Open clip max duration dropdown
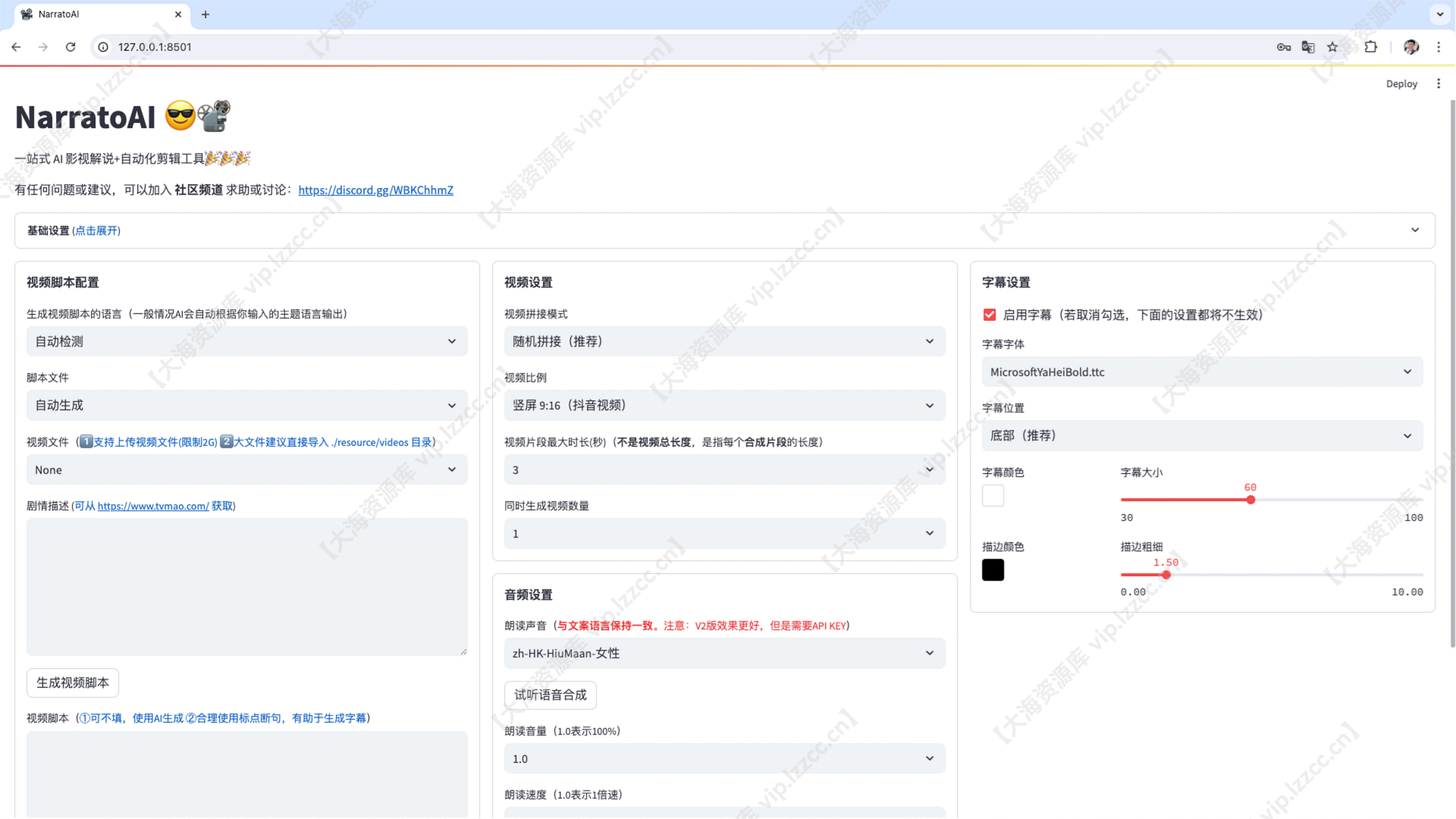Viewport: 1456px width, 819px height. point(725,470)
